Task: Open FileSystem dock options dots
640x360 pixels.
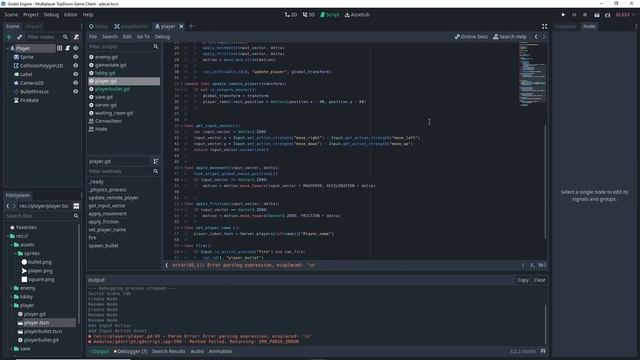Action: [x=81, y=196]
